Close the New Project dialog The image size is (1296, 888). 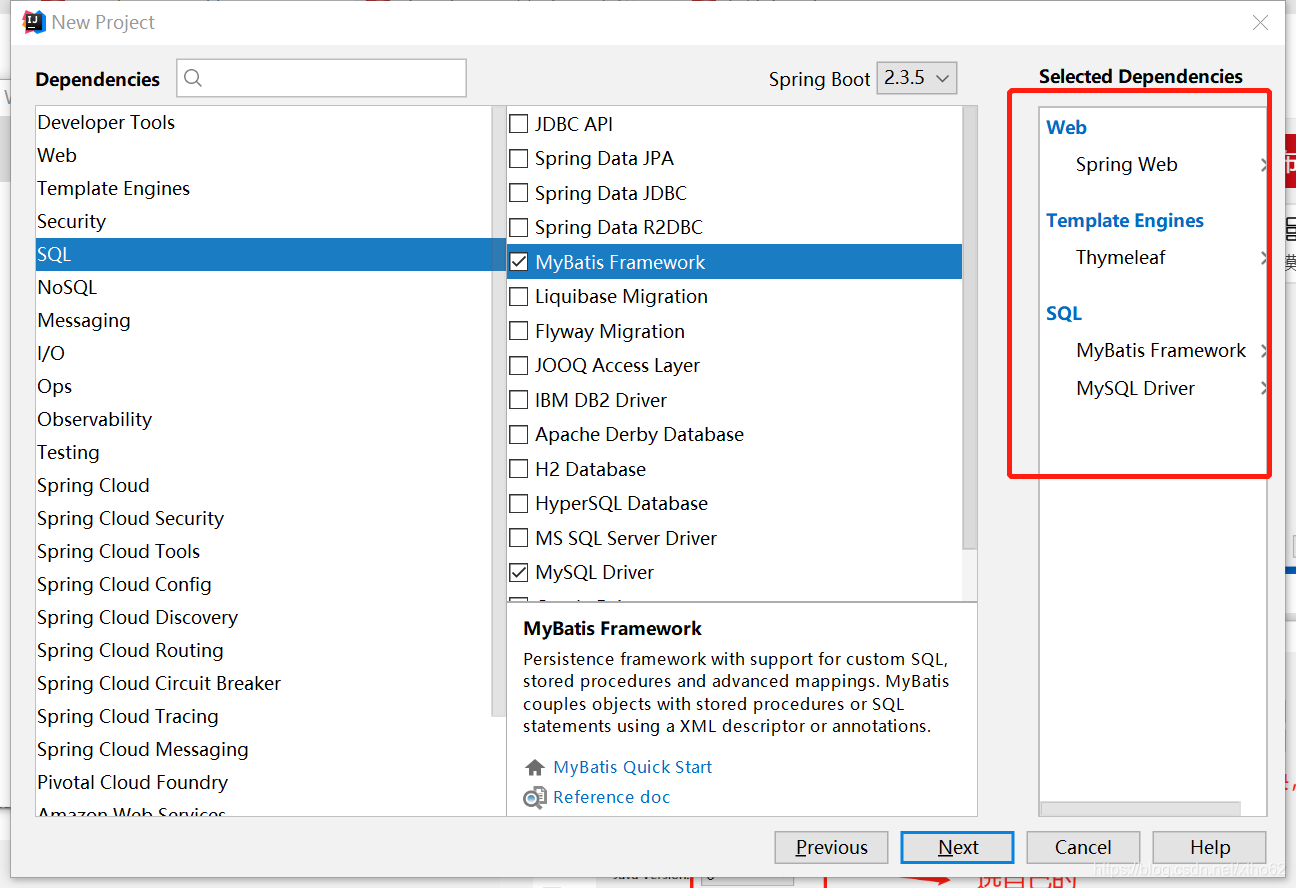[1260, 23]
